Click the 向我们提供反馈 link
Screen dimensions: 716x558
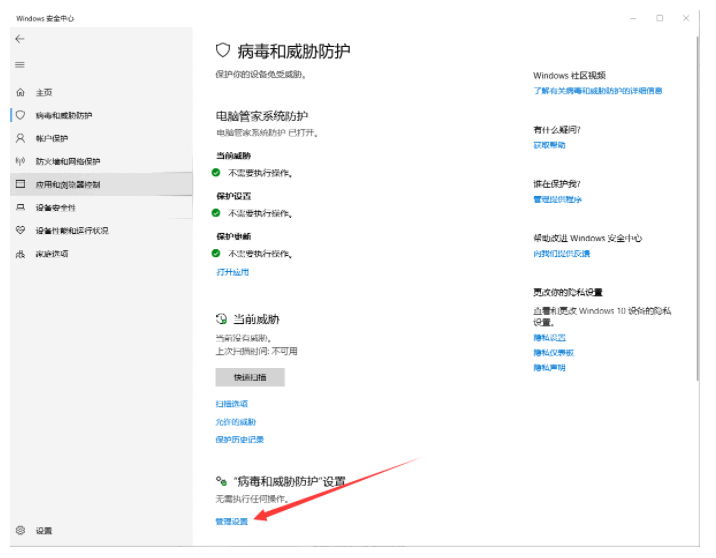click(x=562, y=253)
